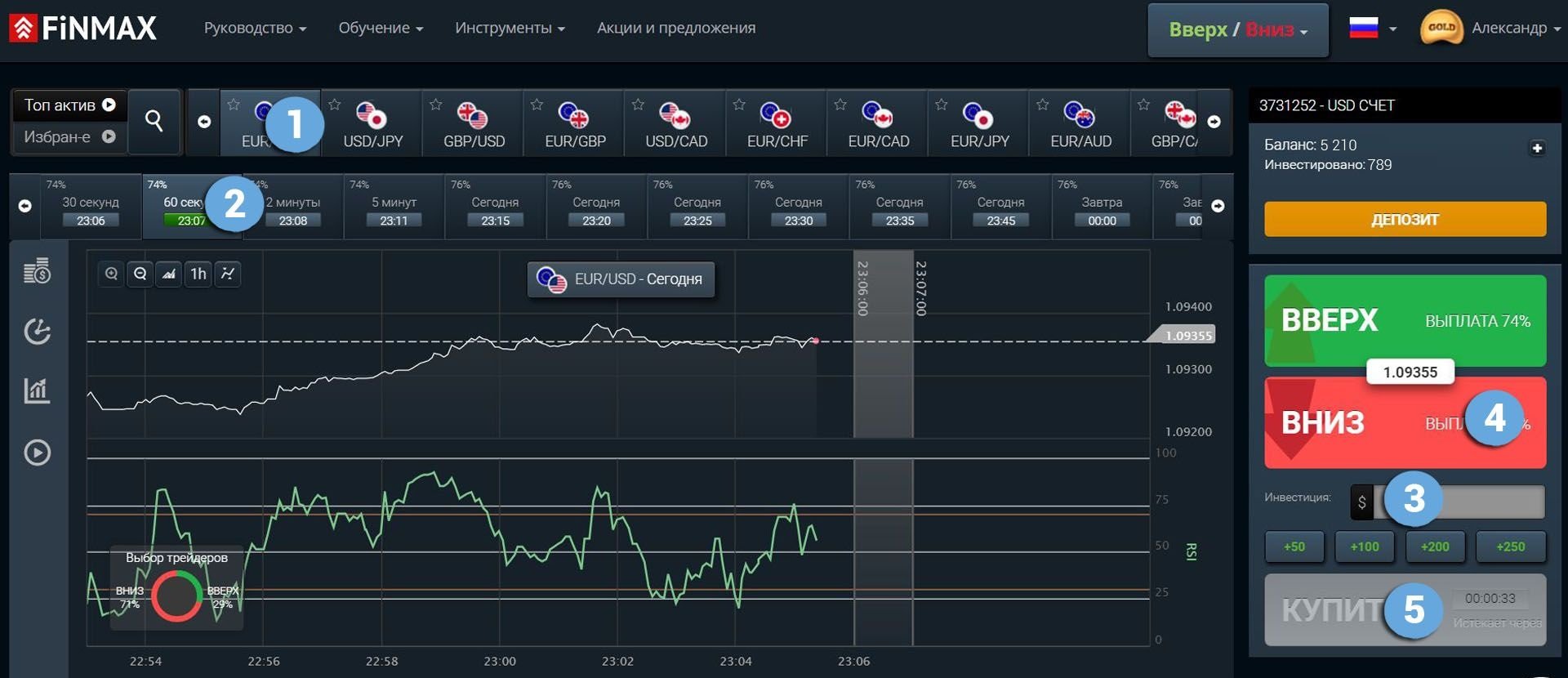Favorite the EUR/USD asset star
This screenshot has width=1568, height=678.
click(x=234, y=105)
